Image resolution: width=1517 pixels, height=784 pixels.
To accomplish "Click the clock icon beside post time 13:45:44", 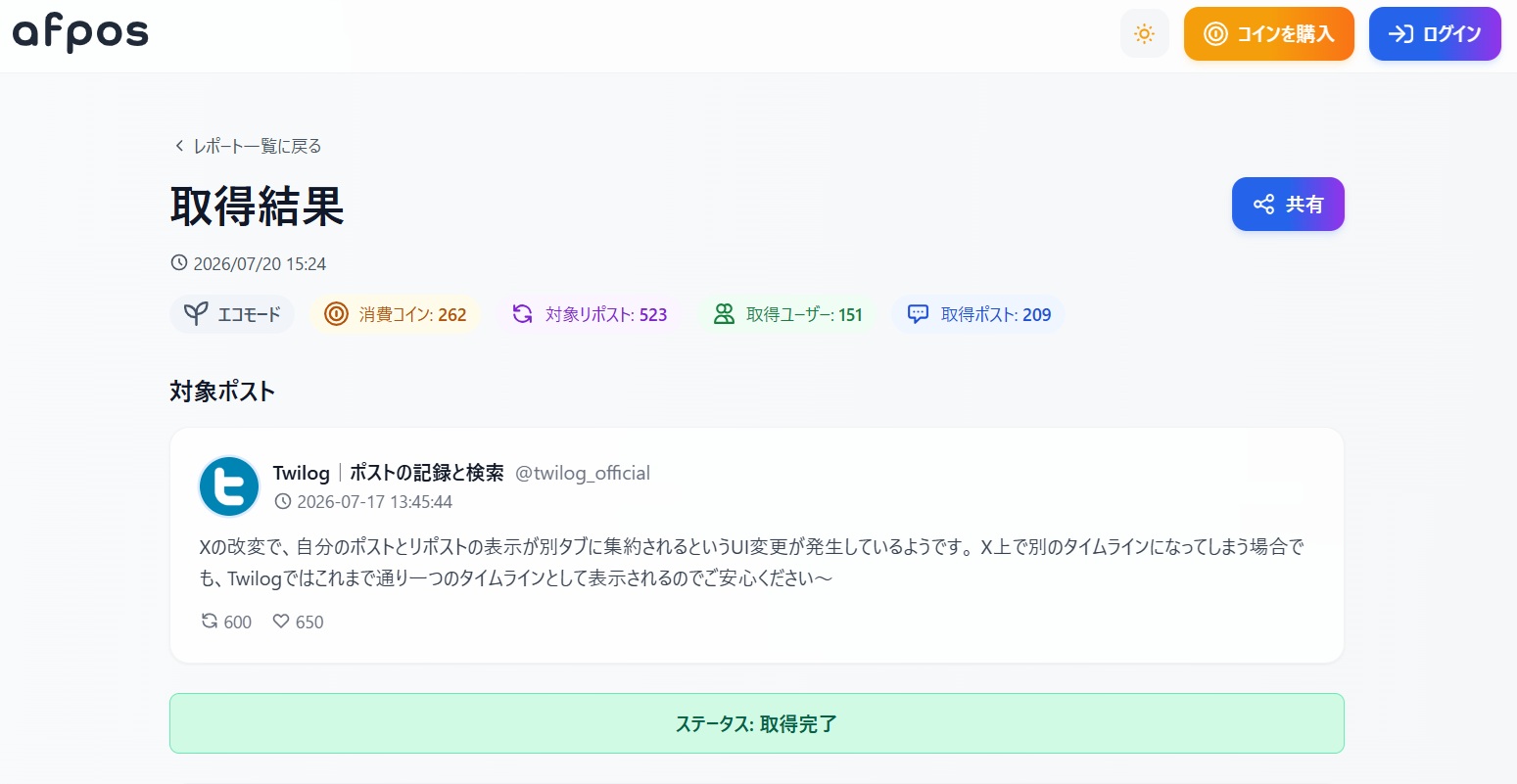I will 283,502.
